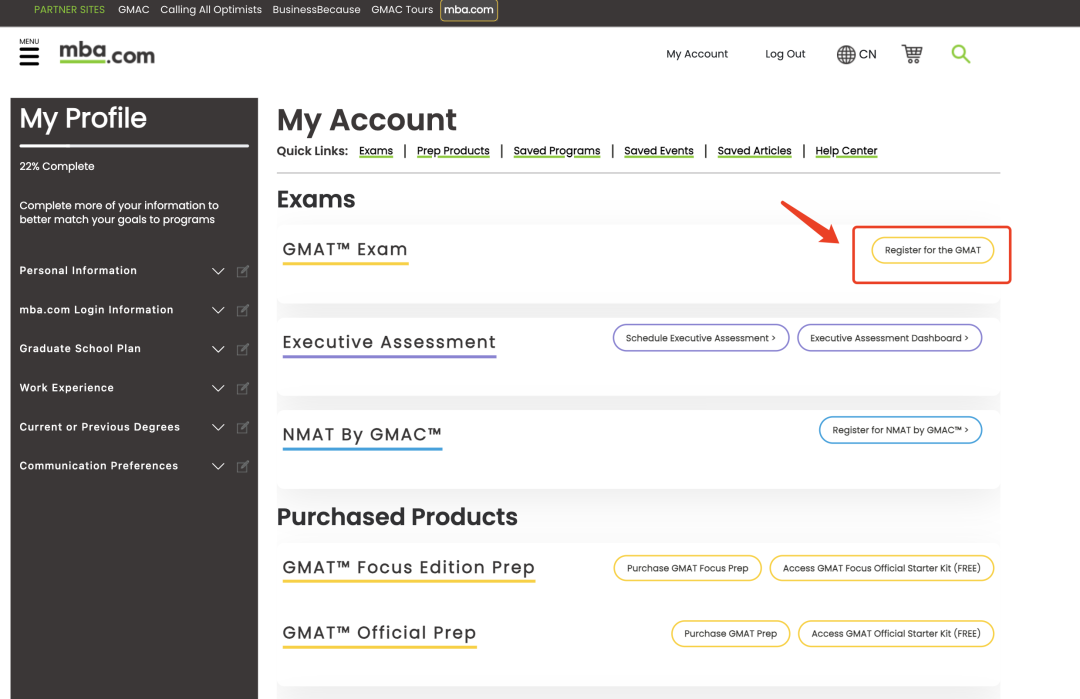The width and height of the screenshot is (1080, 699).
Task: Click Log Out in header
Action: 785,54
